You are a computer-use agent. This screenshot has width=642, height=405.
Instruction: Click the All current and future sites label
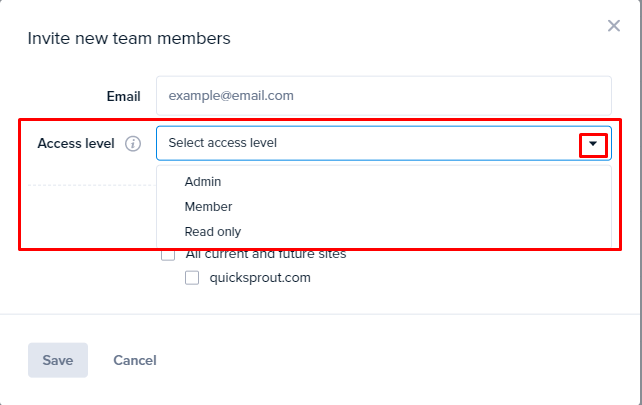coord(266,255)
